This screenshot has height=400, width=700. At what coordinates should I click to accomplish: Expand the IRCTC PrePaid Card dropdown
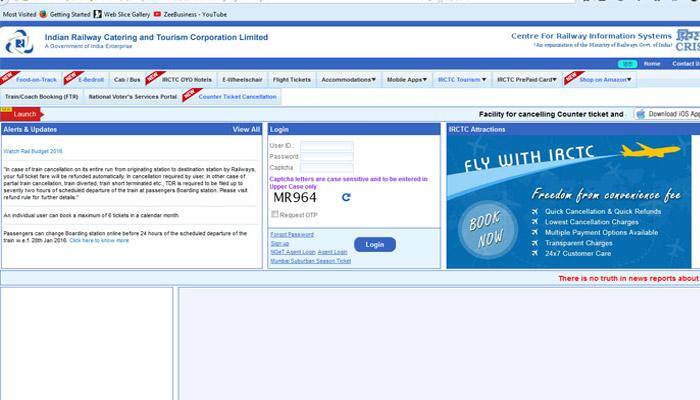coord(527,79)
